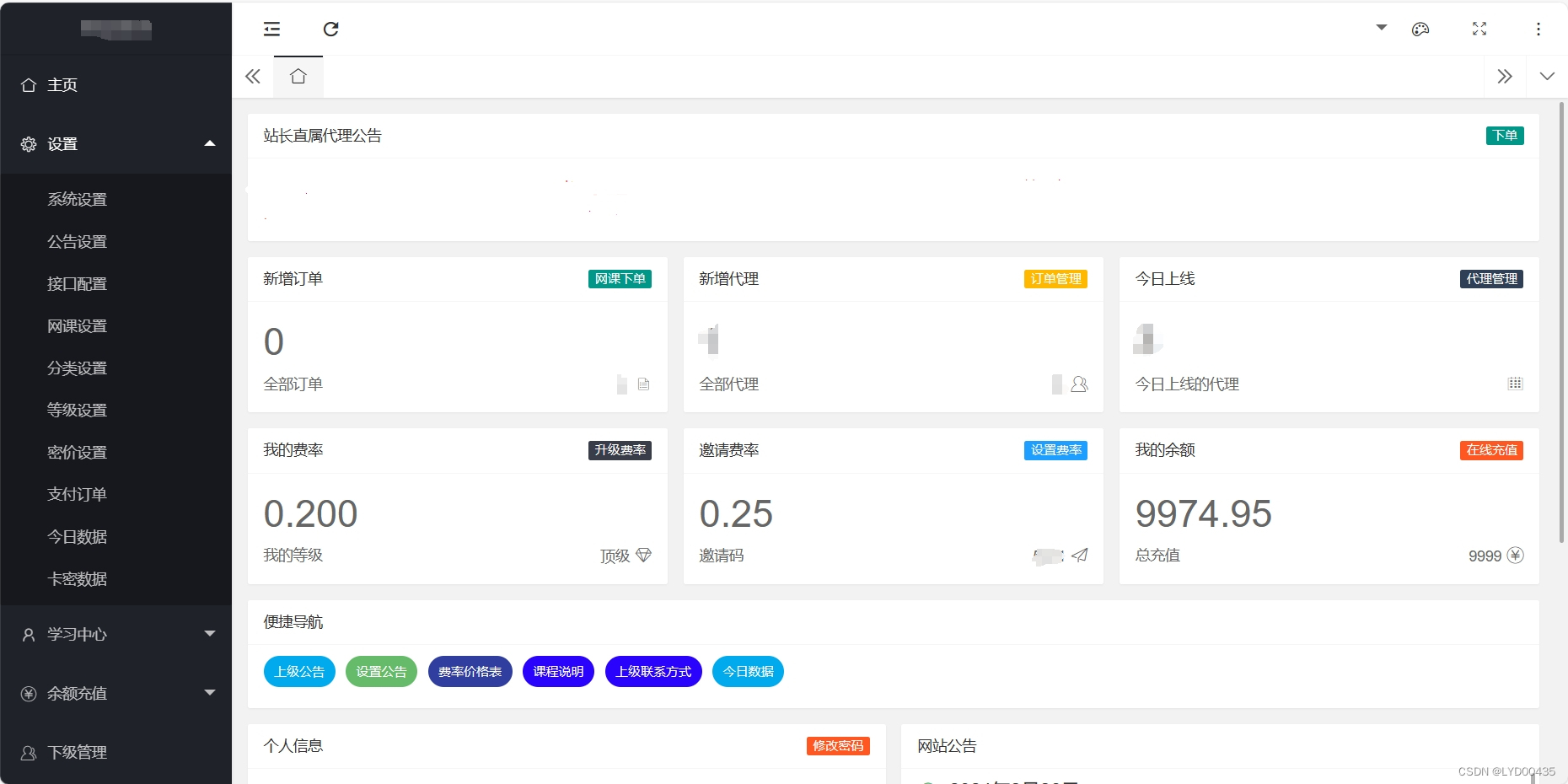The height and width of the screenshot is (784, 1568).
Task: Open the 今日数据 quick nav pill
Action: 748,672
